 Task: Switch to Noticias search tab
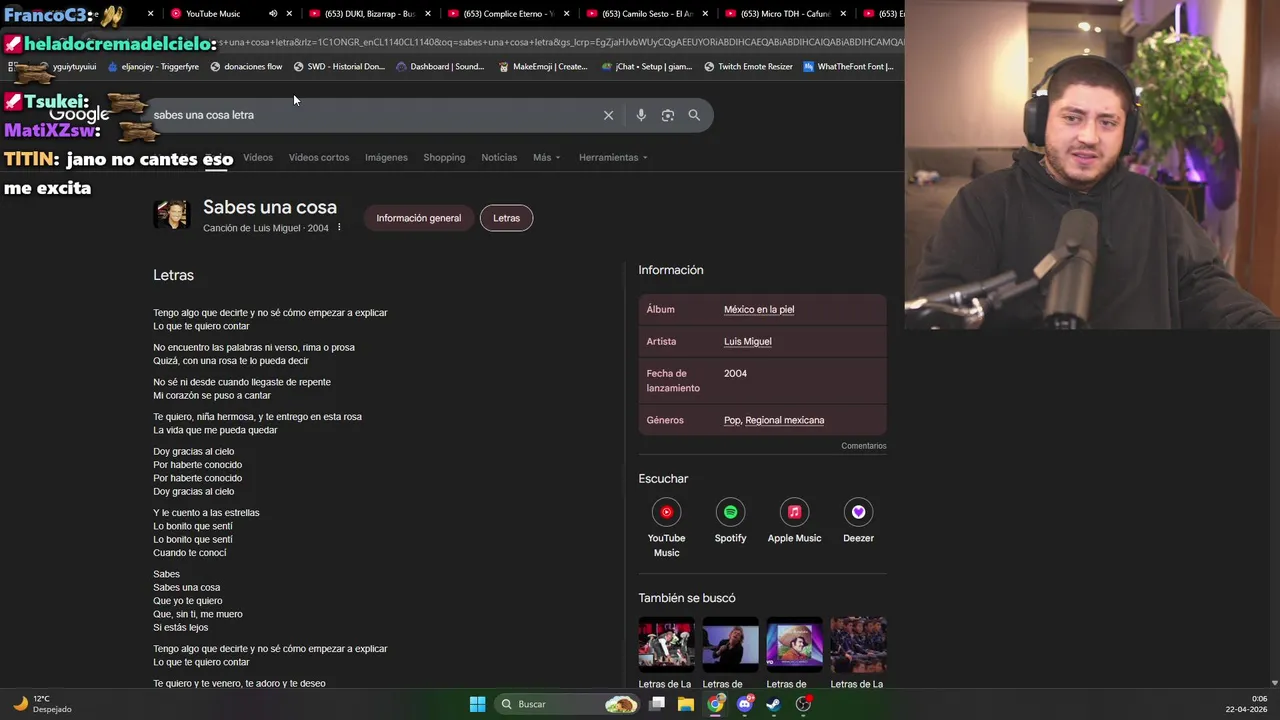click(x=499, y=157)
